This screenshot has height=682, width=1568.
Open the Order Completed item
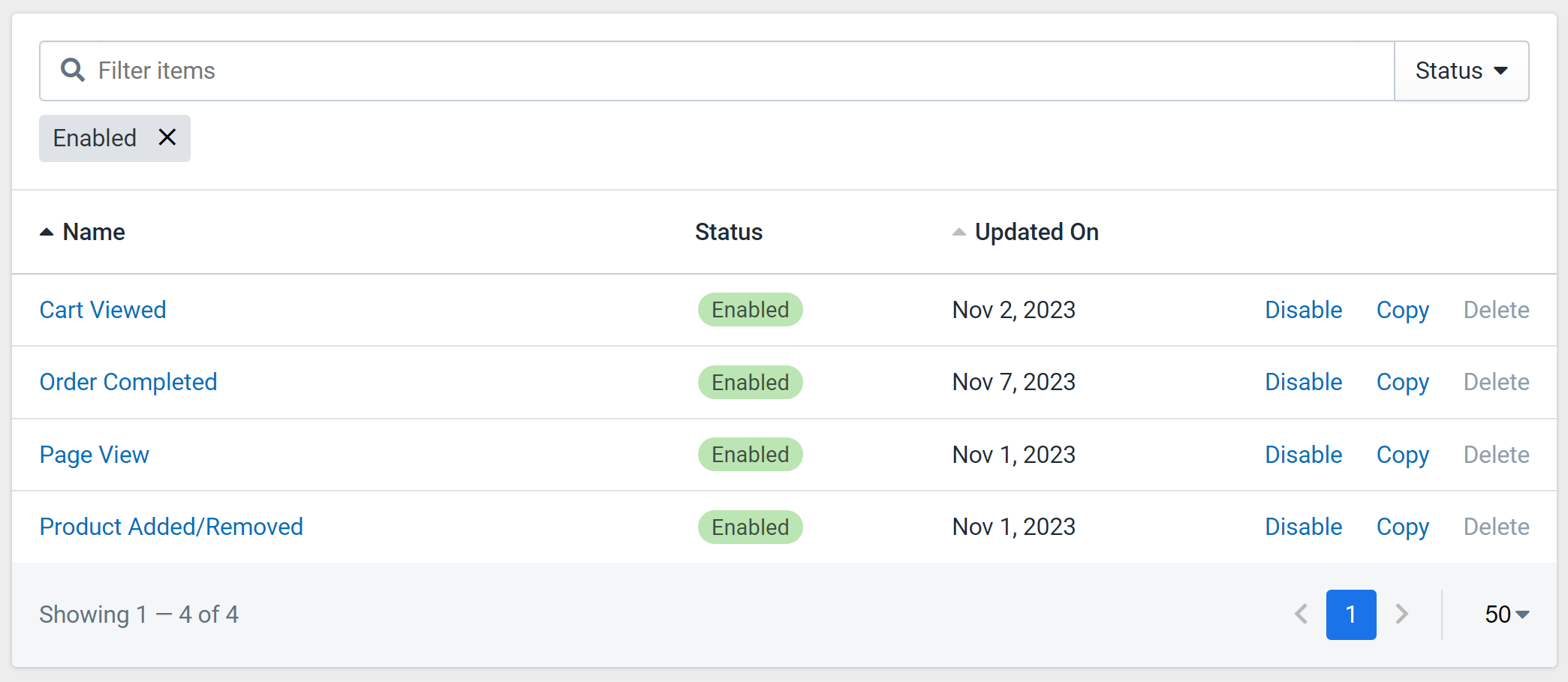[x=128, y=382]
